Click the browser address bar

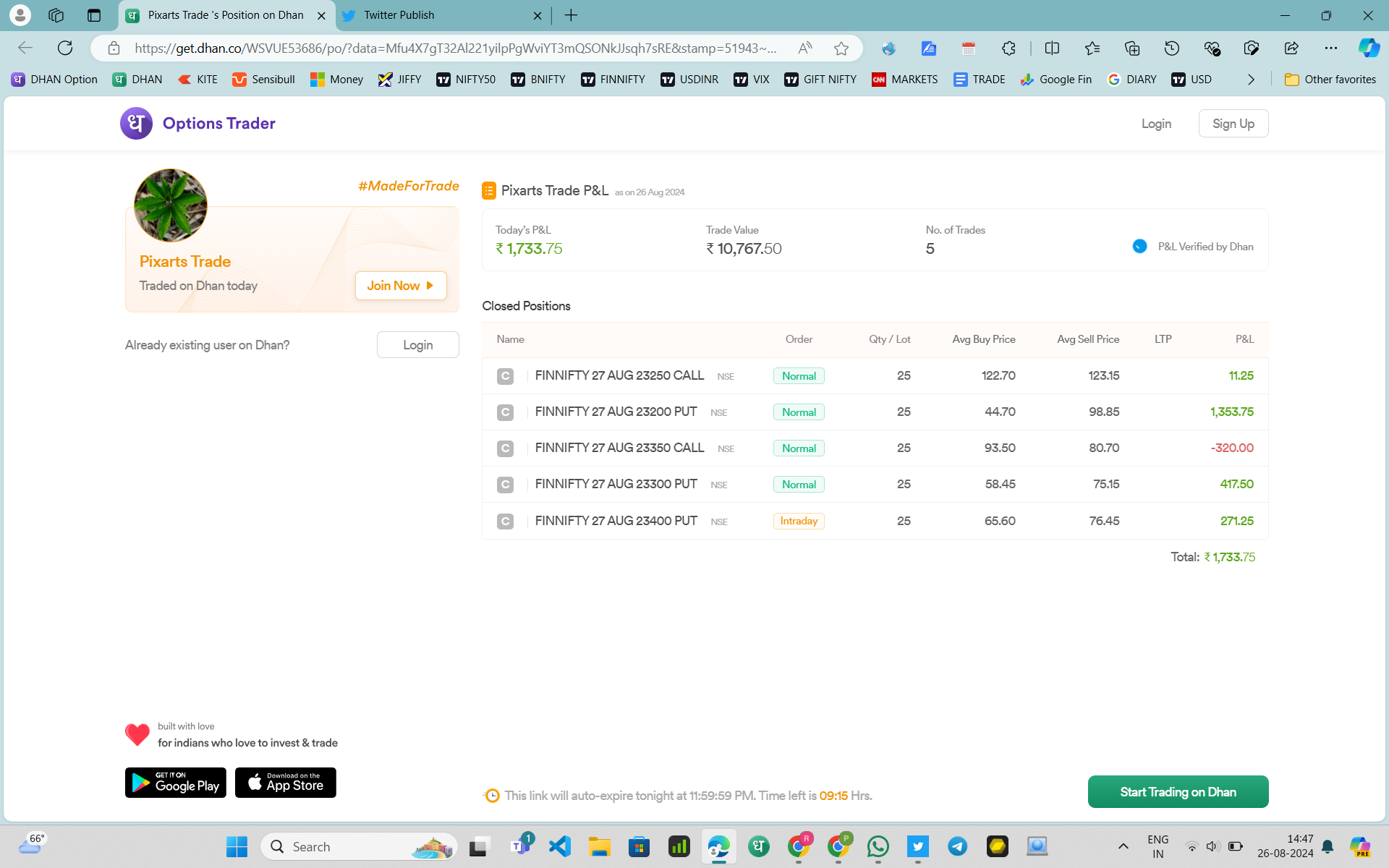456,48
